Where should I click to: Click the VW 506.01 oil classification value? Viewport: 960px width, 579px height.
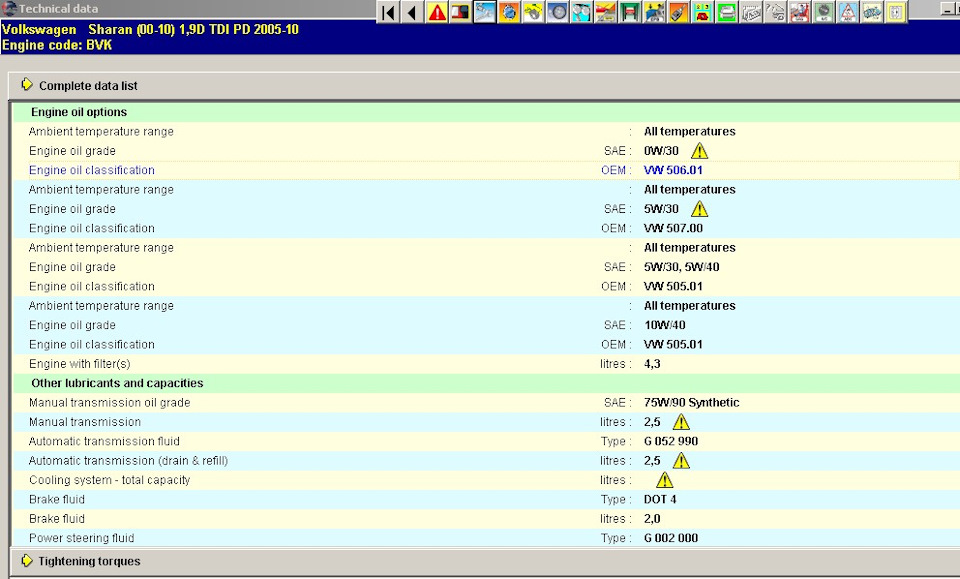673,170
